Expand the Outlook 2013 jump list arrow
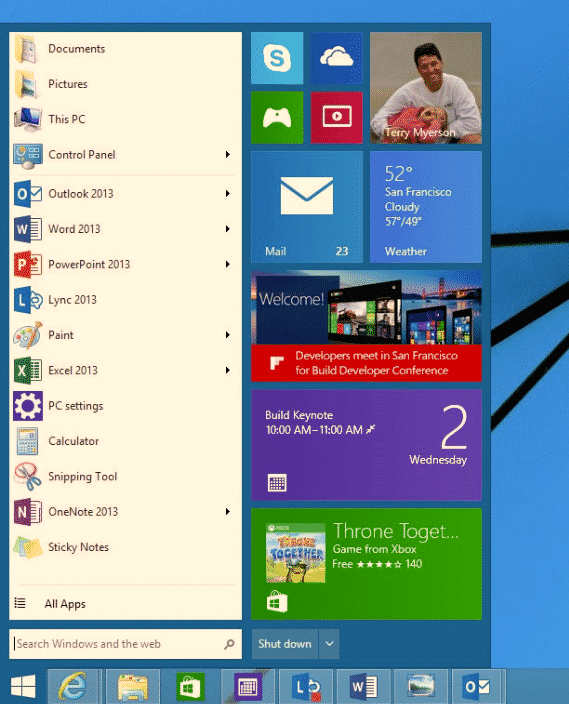The width and height of the screenshot is (569, 704). pyautogui.click(x=228, y=194)
